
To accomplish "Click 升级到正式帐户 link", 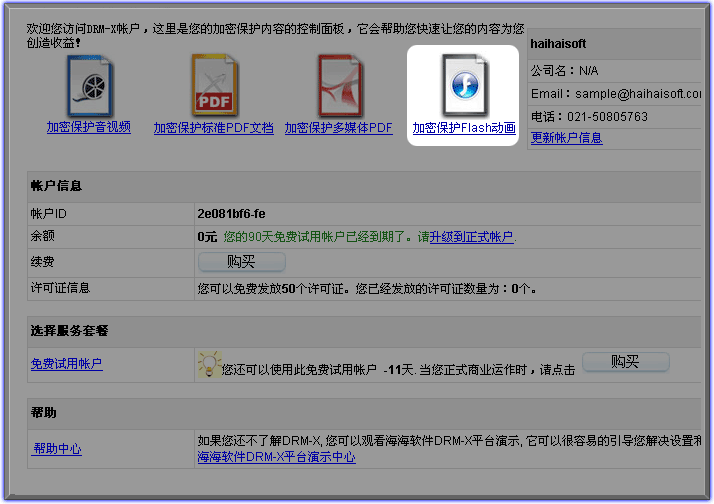I will (x=472, y=237).
